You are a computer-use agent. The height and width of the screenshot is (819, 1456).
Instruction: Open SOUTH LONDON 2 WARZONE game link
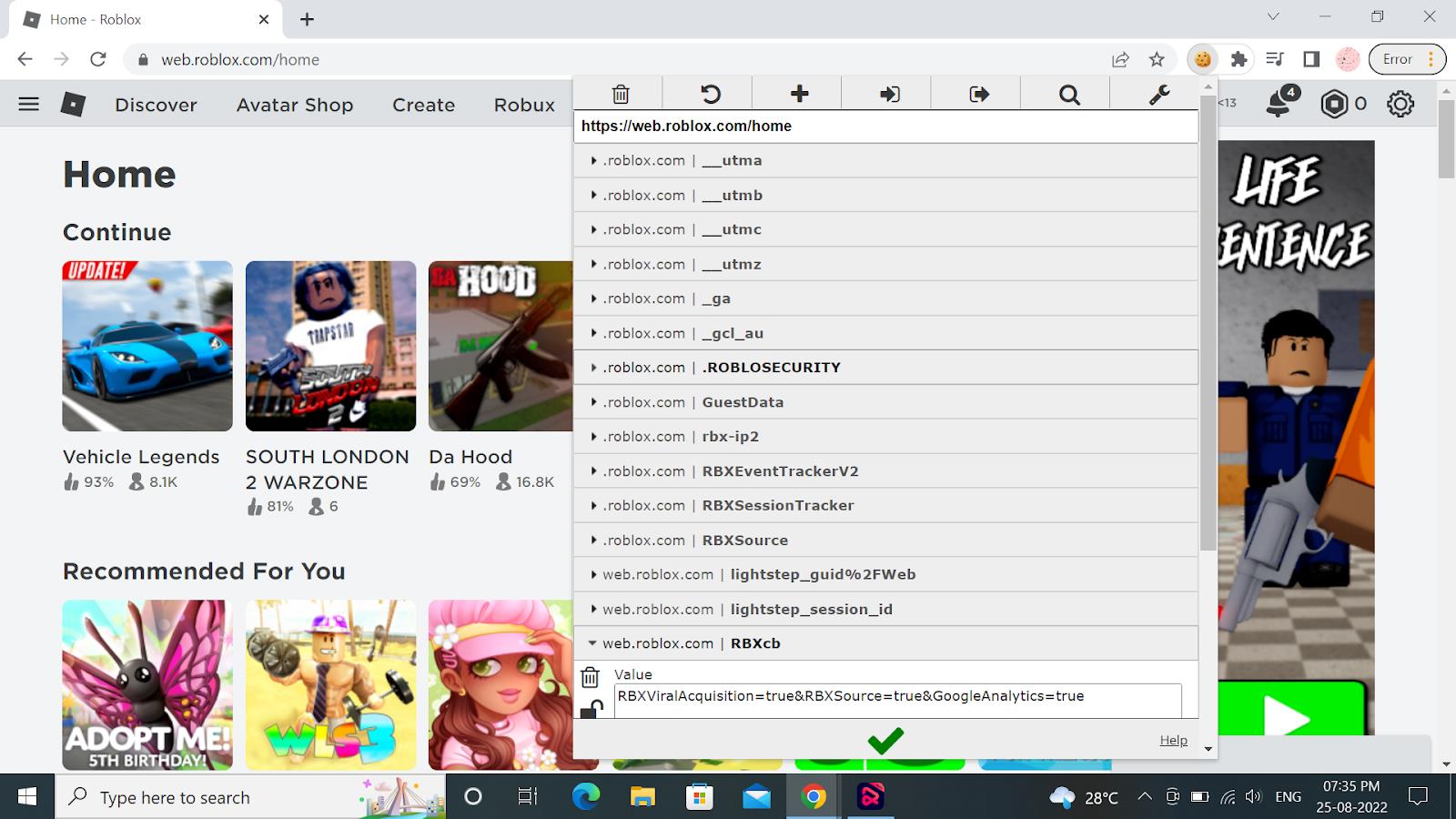pos(328,470)
